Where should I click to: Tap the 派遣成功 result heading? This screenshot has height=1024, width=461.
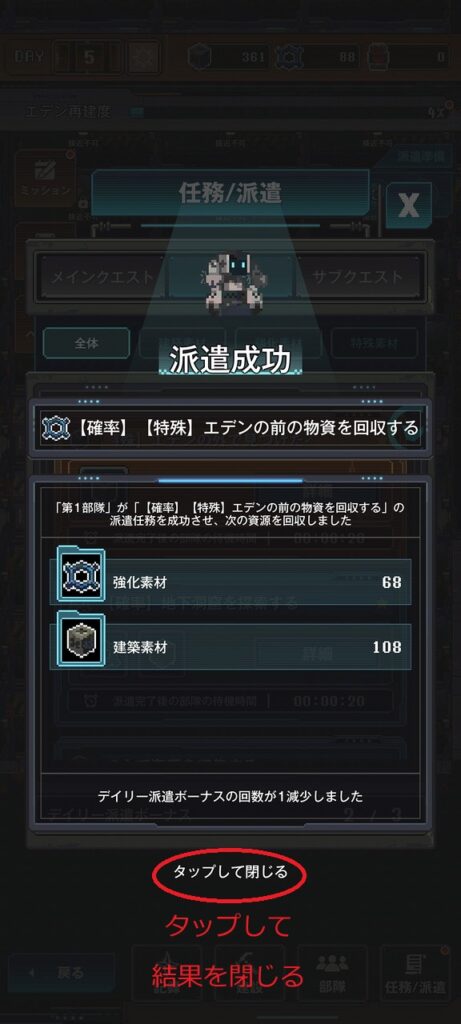coord(230,361)
